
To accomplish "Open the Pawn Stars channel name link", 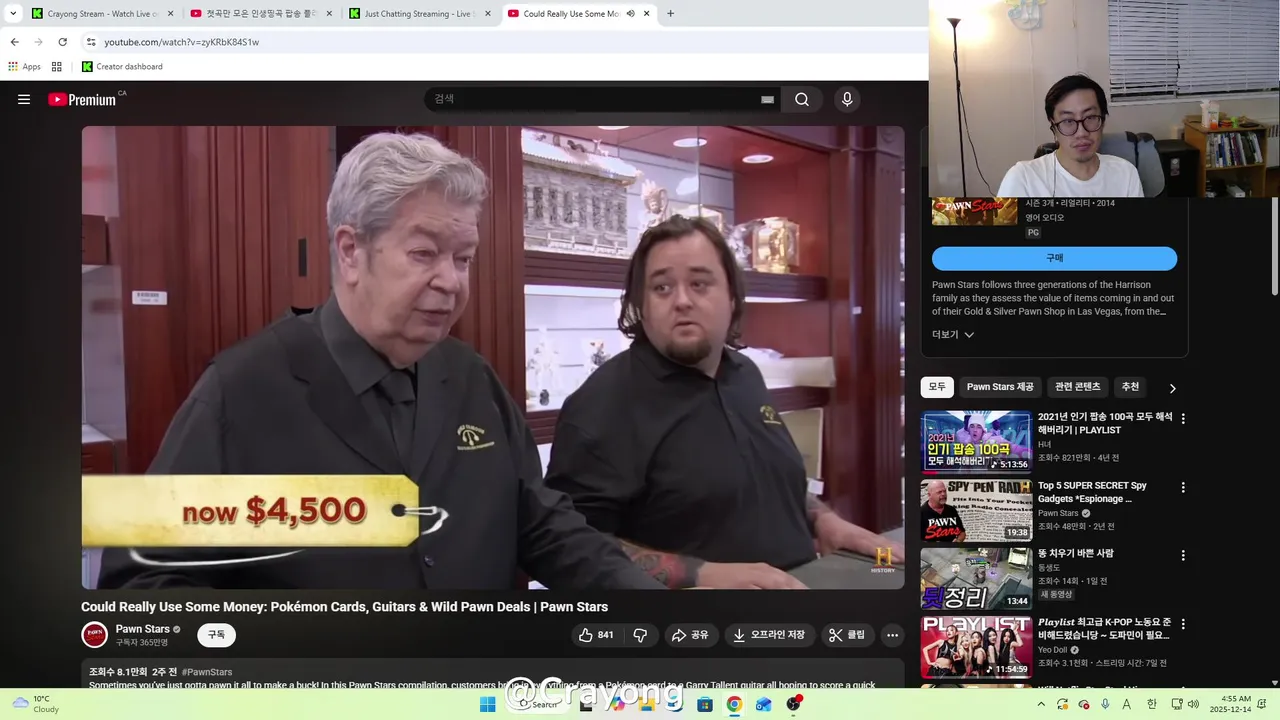I will click(x=142, y=629).
